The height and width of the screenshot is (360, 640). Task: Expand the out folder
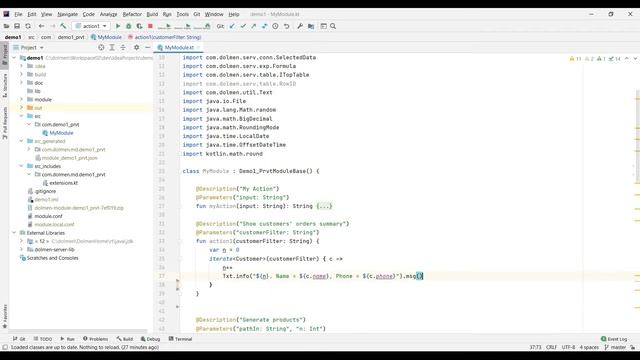pos(22,108)
